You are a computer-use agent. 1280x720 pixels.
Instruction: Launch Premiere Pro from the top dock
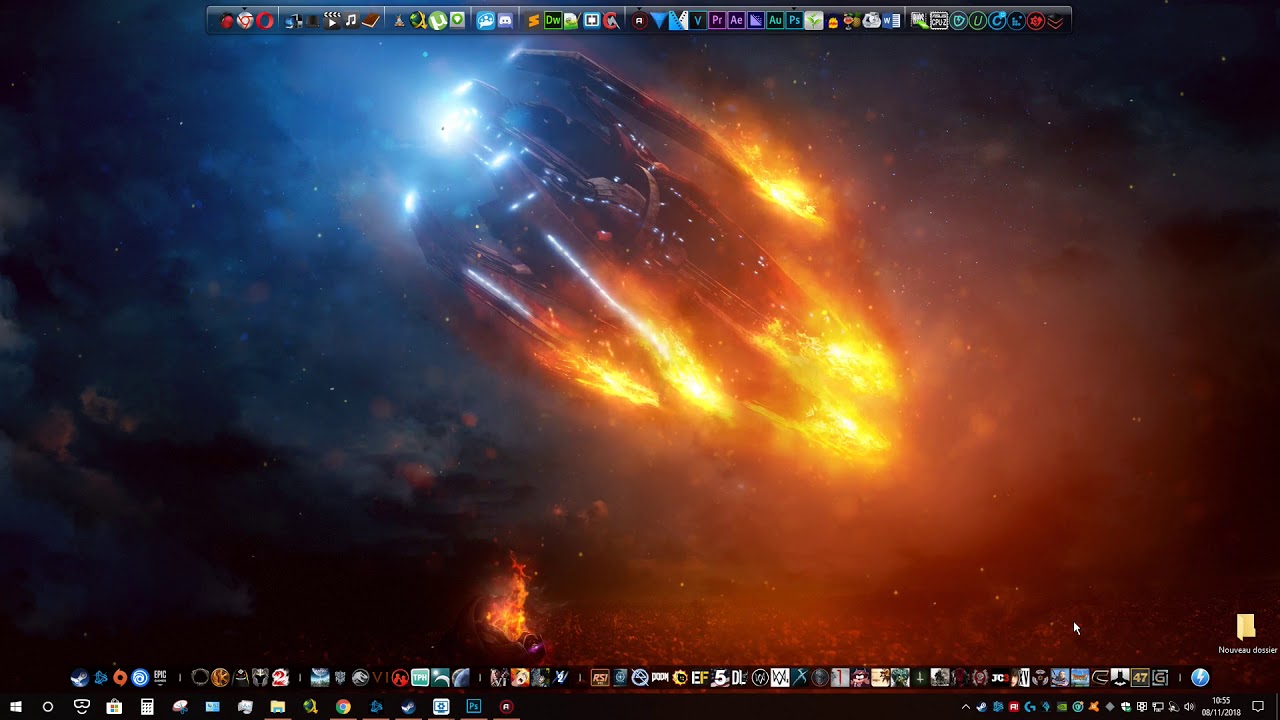[x=717, y=20]
